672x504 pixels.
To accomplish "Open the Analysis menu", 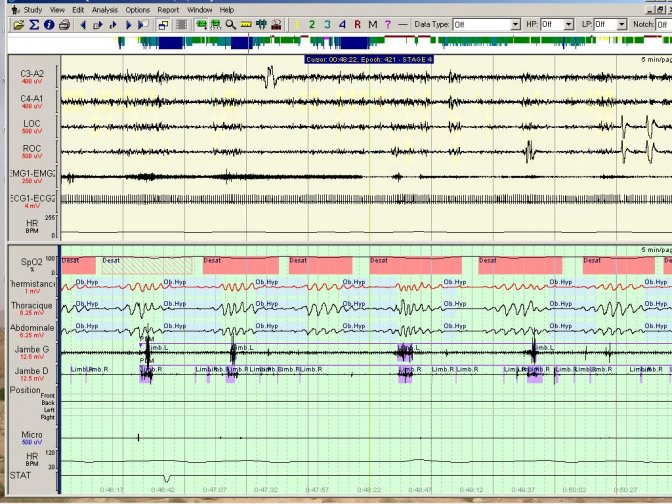I will [105, 9].
